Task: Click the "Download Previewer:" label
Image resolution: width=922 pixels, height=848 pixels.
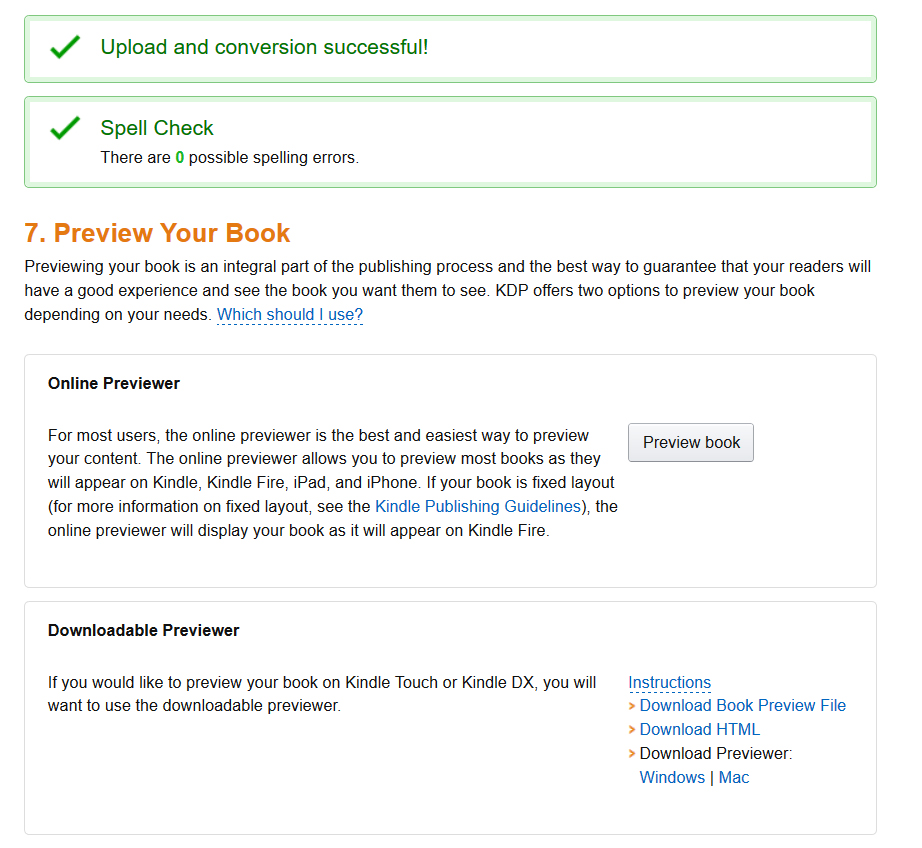Action: pos(715,754)
